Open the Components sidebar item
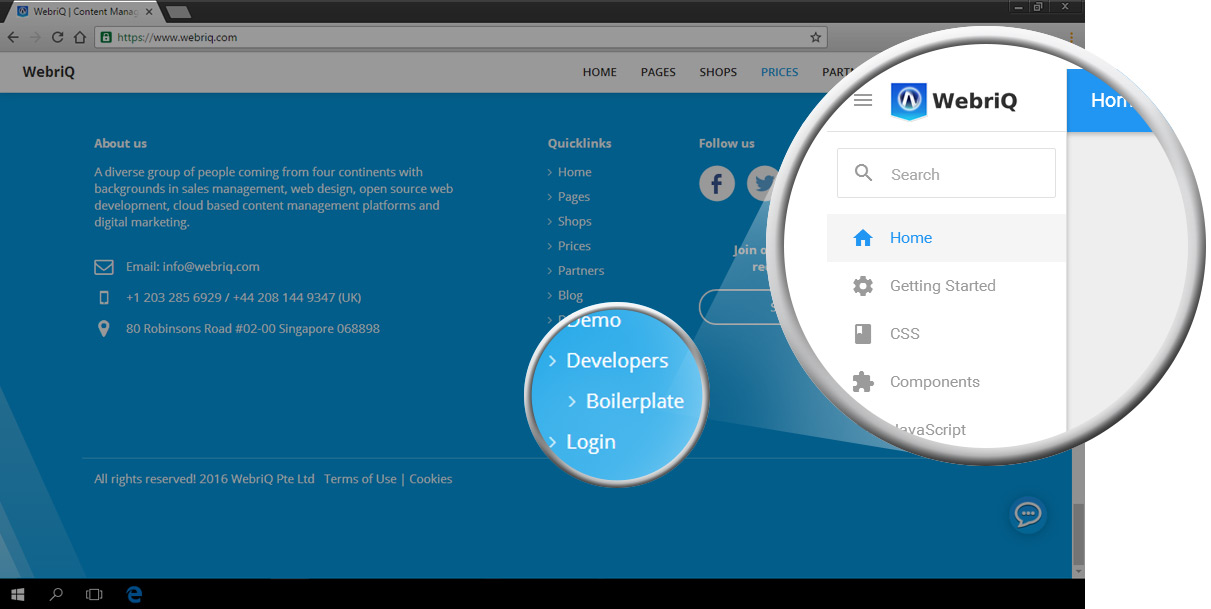The image size is (1211, 609). coord(934,382)
